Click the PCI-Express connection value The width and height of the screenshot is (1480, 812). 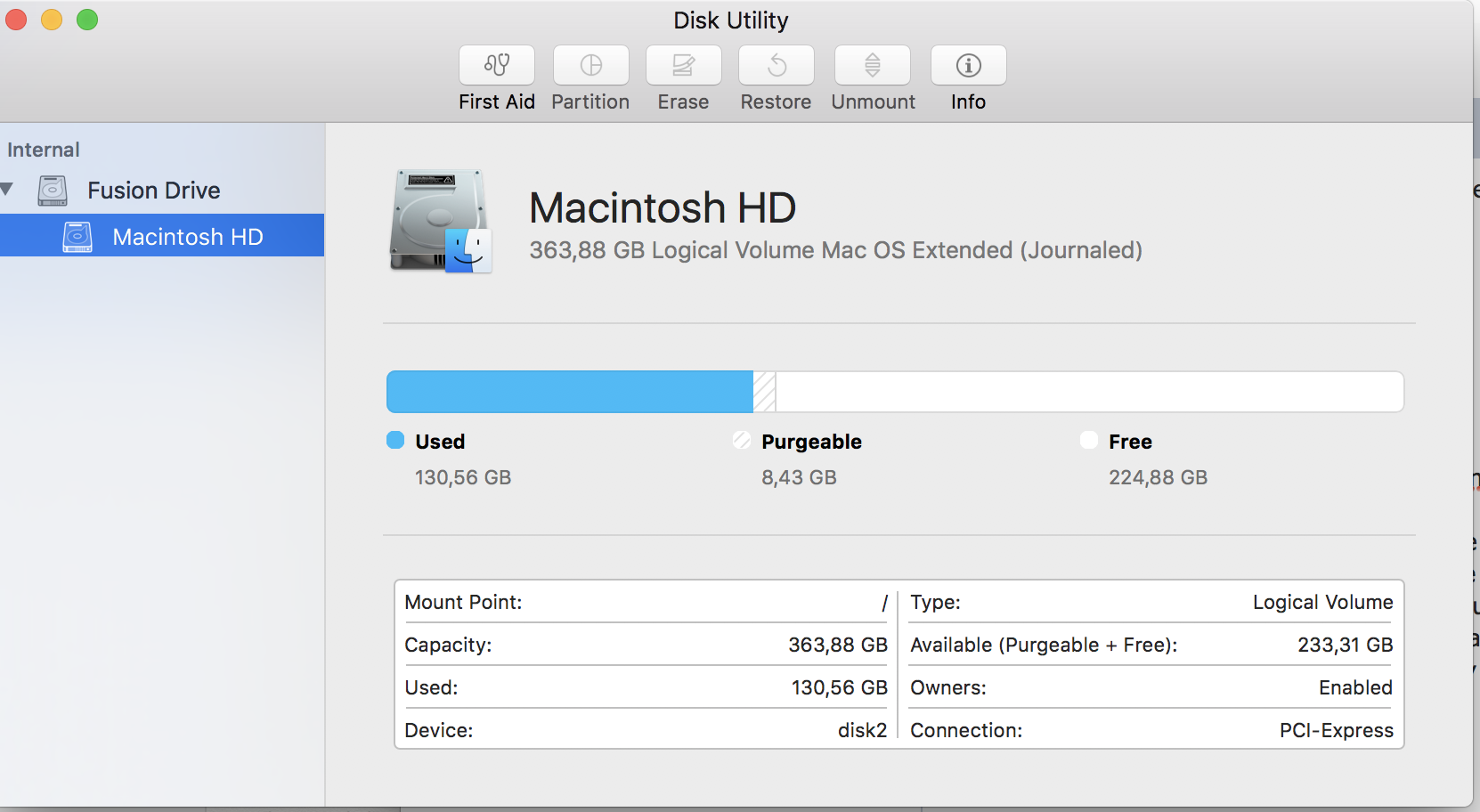tap(1336, 730)
